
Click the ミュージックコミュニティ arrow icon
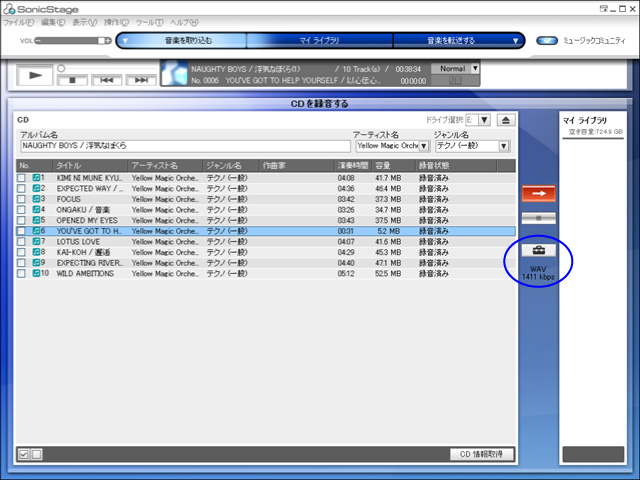[547, 41]
